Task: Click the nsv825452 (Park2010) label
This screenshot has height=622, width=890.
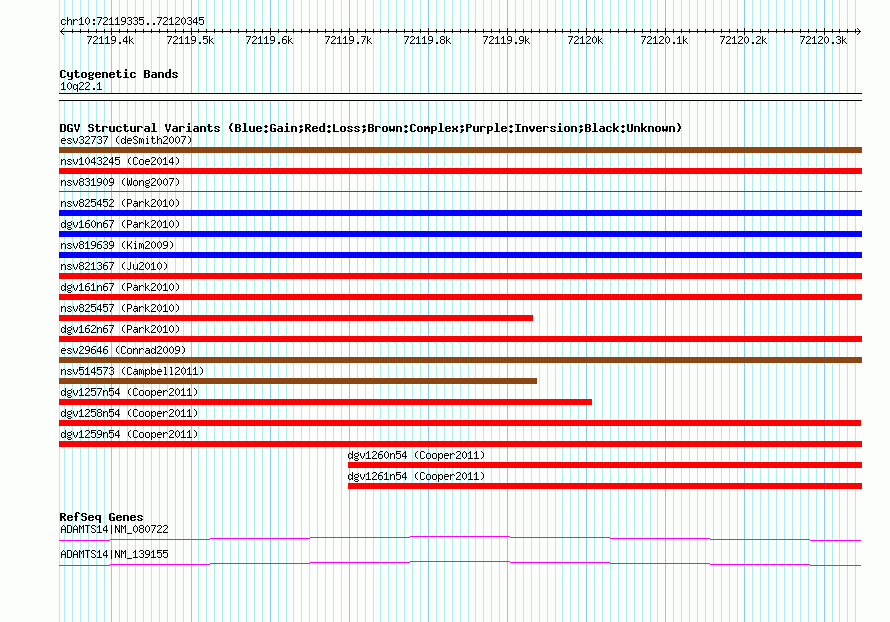Action: [x=120, y=203]
